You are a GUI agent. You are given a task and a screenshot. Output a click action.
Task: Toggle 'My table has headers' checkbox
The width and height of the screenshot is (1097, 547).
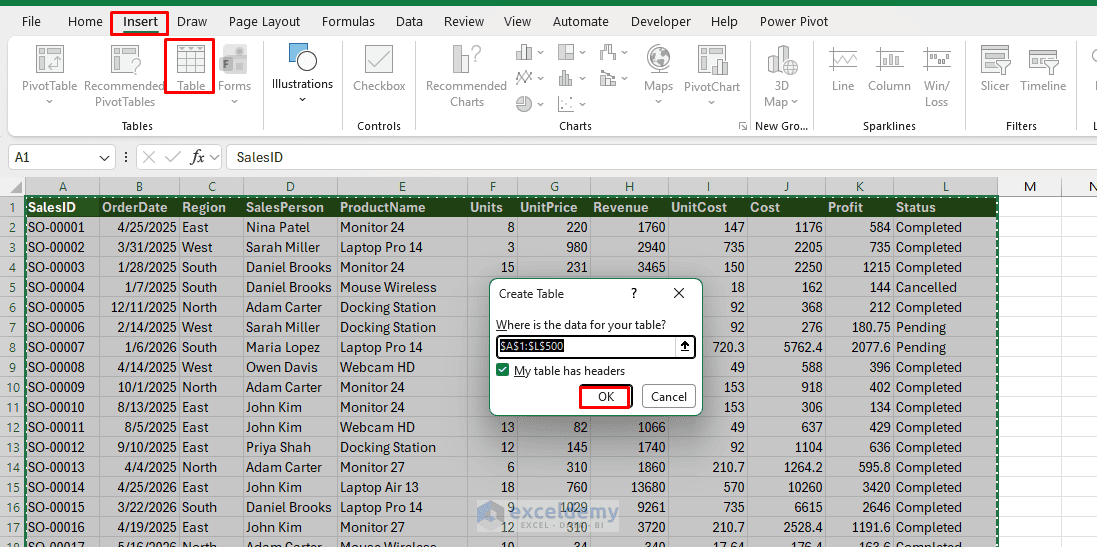[x=502, y=371]
